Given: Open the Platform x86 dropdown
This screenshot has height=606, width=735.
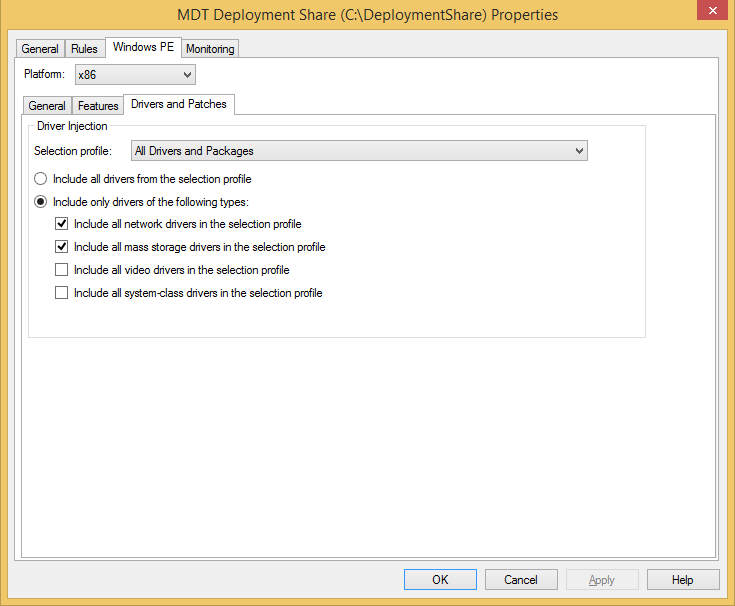Looking at the screenshot, I should pos(135,75).
